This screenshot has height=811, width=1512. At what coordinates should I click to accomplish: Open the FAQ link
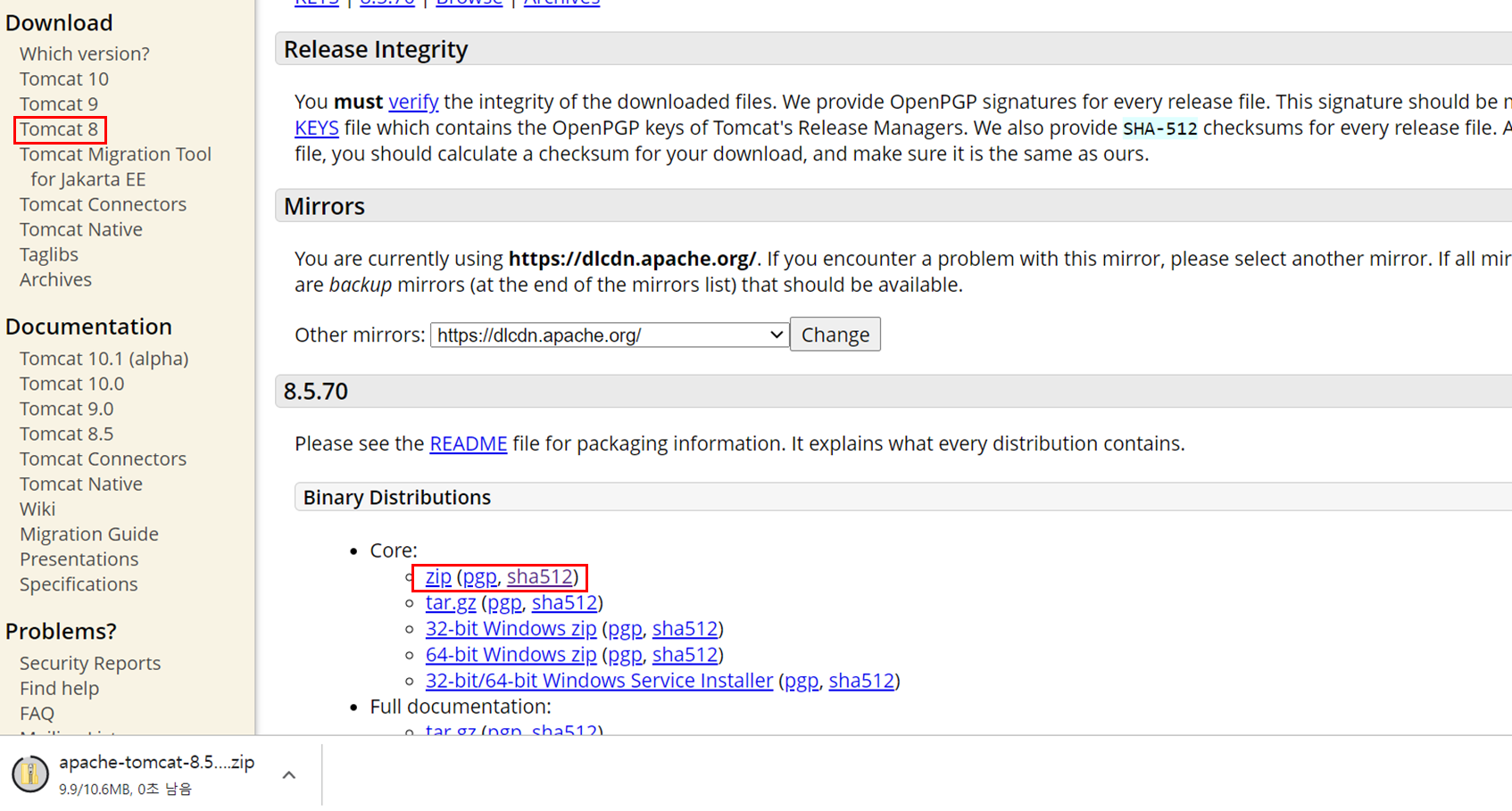pos(37,713)
